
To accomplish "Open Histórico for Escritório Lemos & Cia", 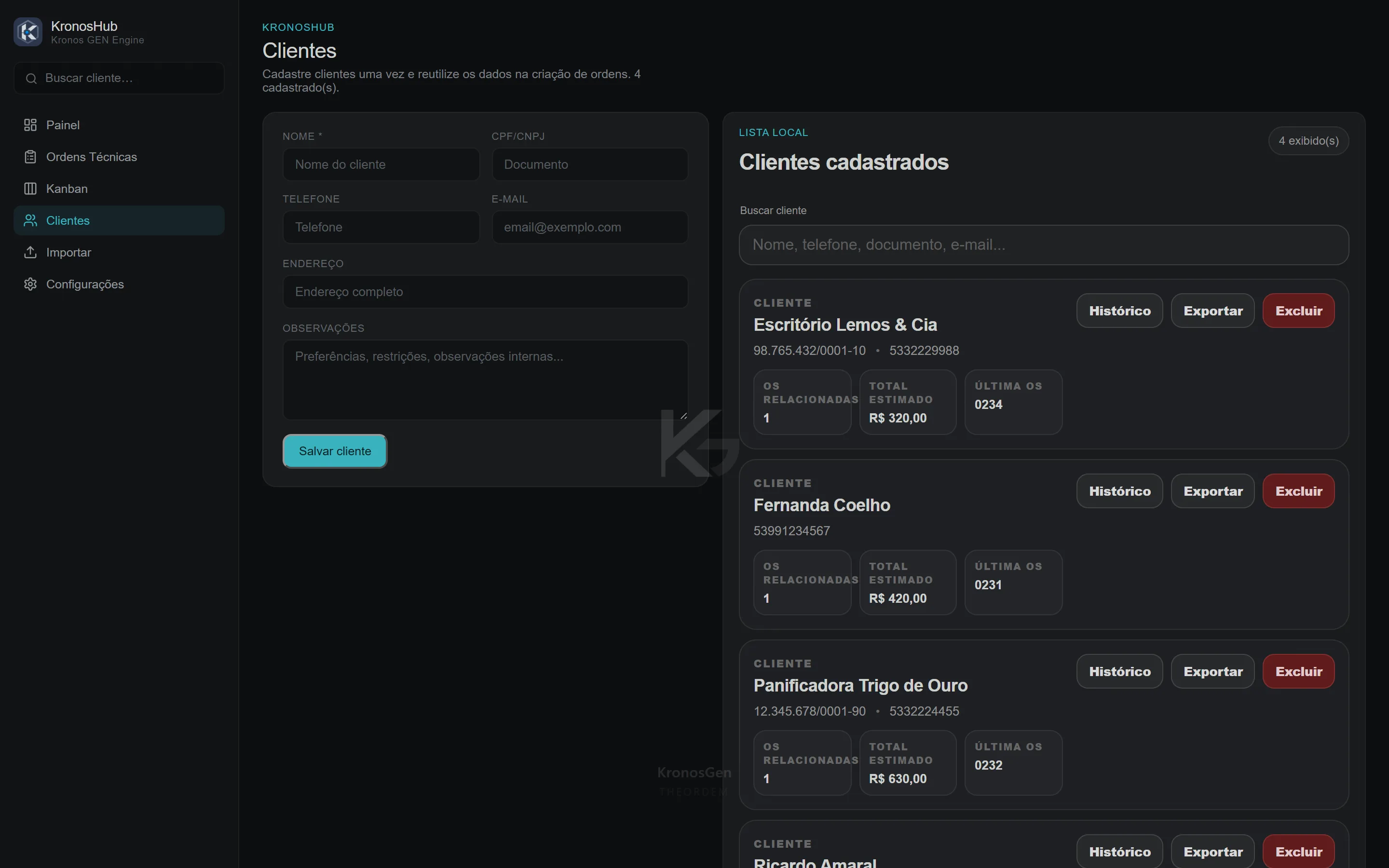I will [1119, 311].
